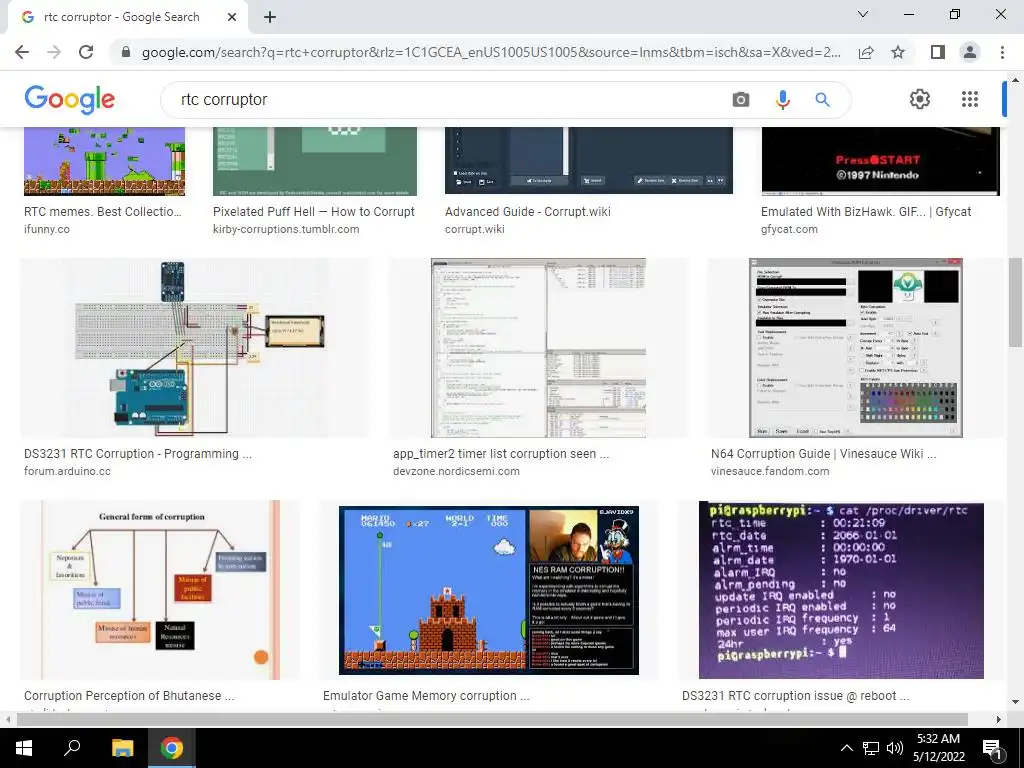This screenshot has width=1024, height=768.
Task: Open the Windows Start menu
Action: coord(24,748)
